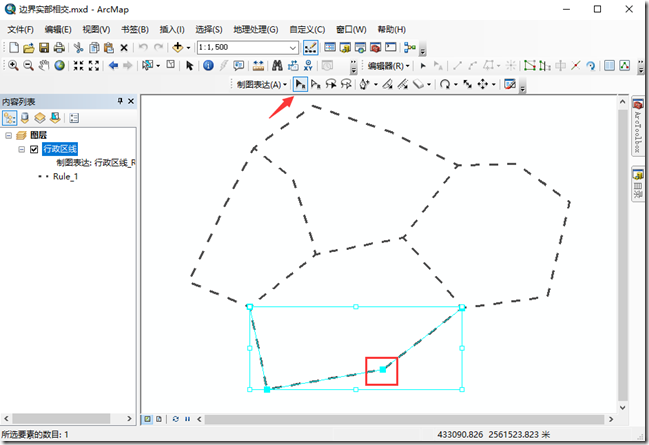
Task: Click the Paste clipboard icon
Action: pos(108,48)
